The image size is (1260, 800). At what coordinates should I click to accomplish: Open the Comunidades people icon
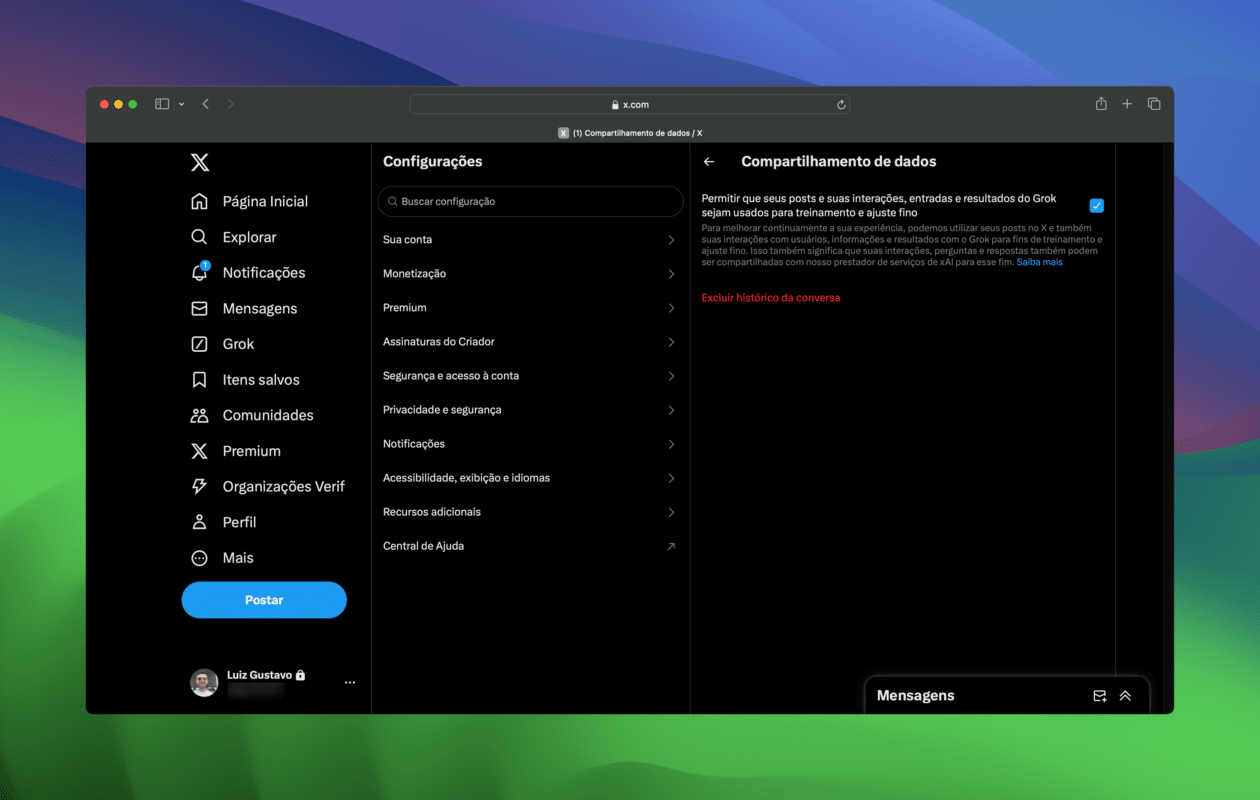(x=200, y=415)
